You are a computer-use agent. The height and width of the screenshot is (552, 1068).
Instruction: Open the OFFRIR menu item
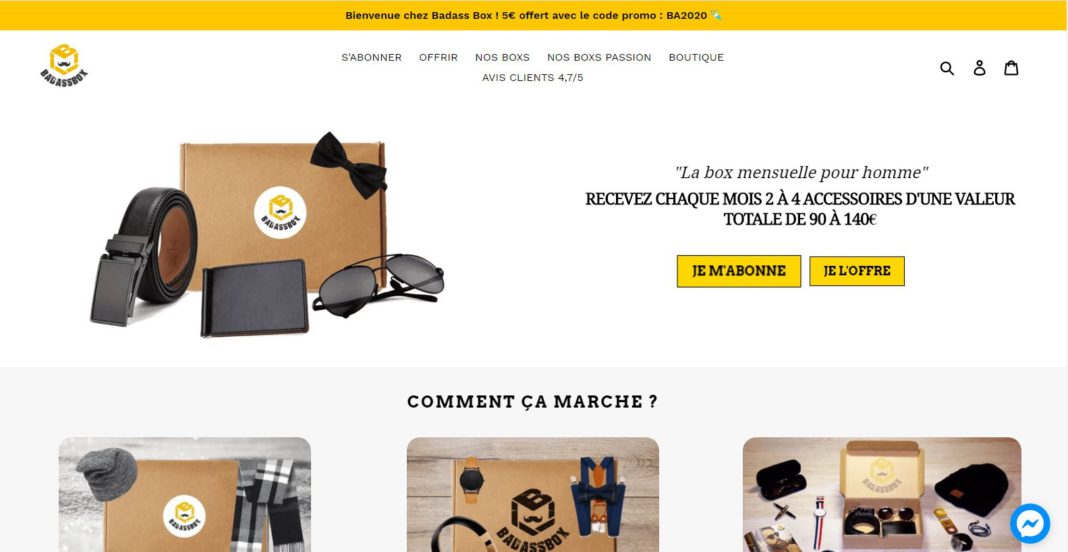438,57
